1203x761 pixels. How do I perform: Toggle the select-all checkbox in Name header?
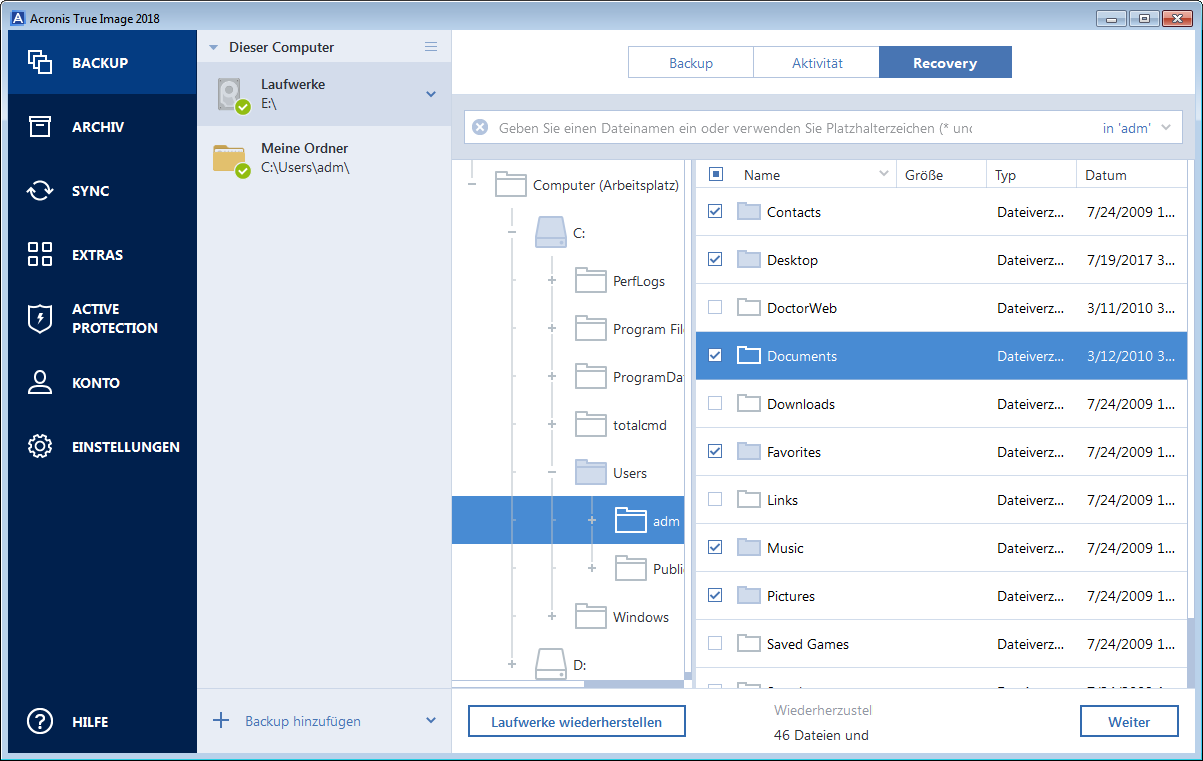click(x=715, y=174)
